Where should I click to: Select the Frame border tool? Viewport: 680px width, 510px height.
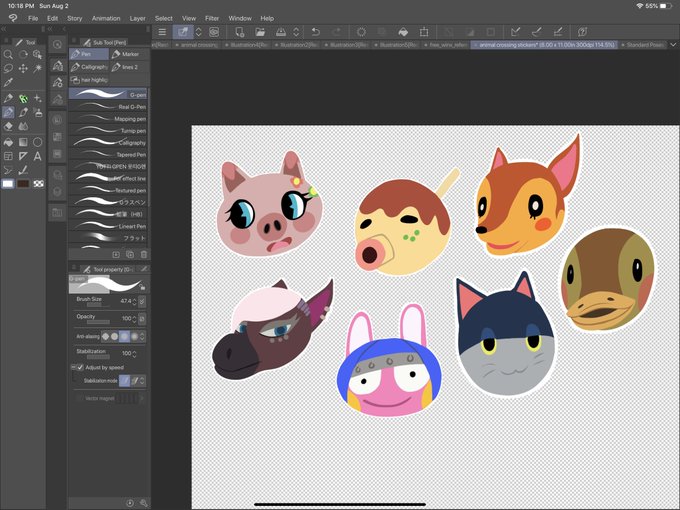8,156
